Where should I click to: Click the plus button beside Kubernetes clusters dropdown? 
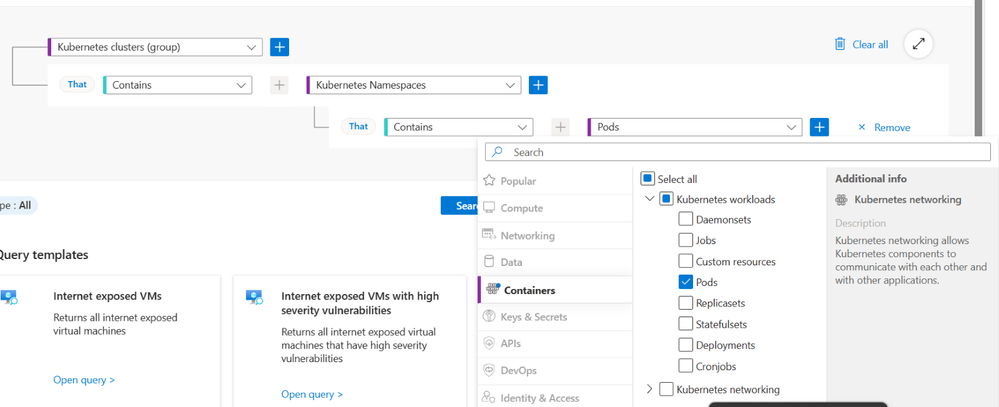280,46
